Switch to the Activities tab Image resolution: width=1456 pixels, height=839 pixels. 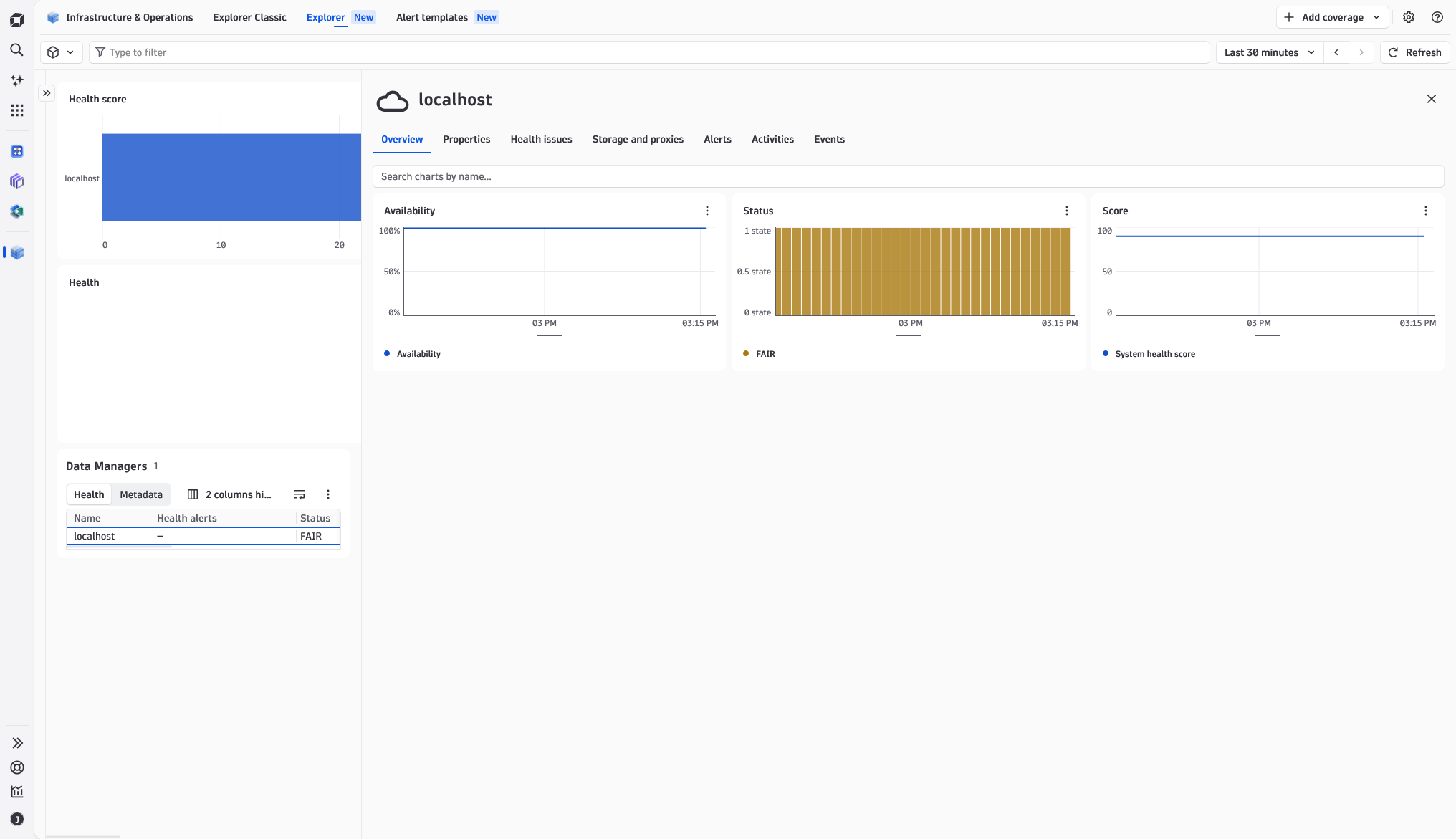(772, 139)
